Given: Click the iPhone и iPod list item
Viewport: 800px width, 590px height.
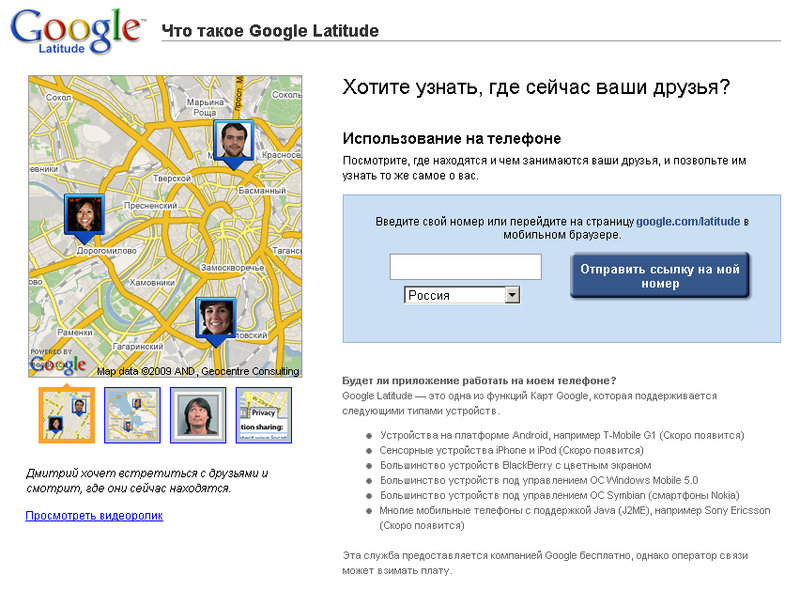Looking at the screenshot, I should pos(511,450).
